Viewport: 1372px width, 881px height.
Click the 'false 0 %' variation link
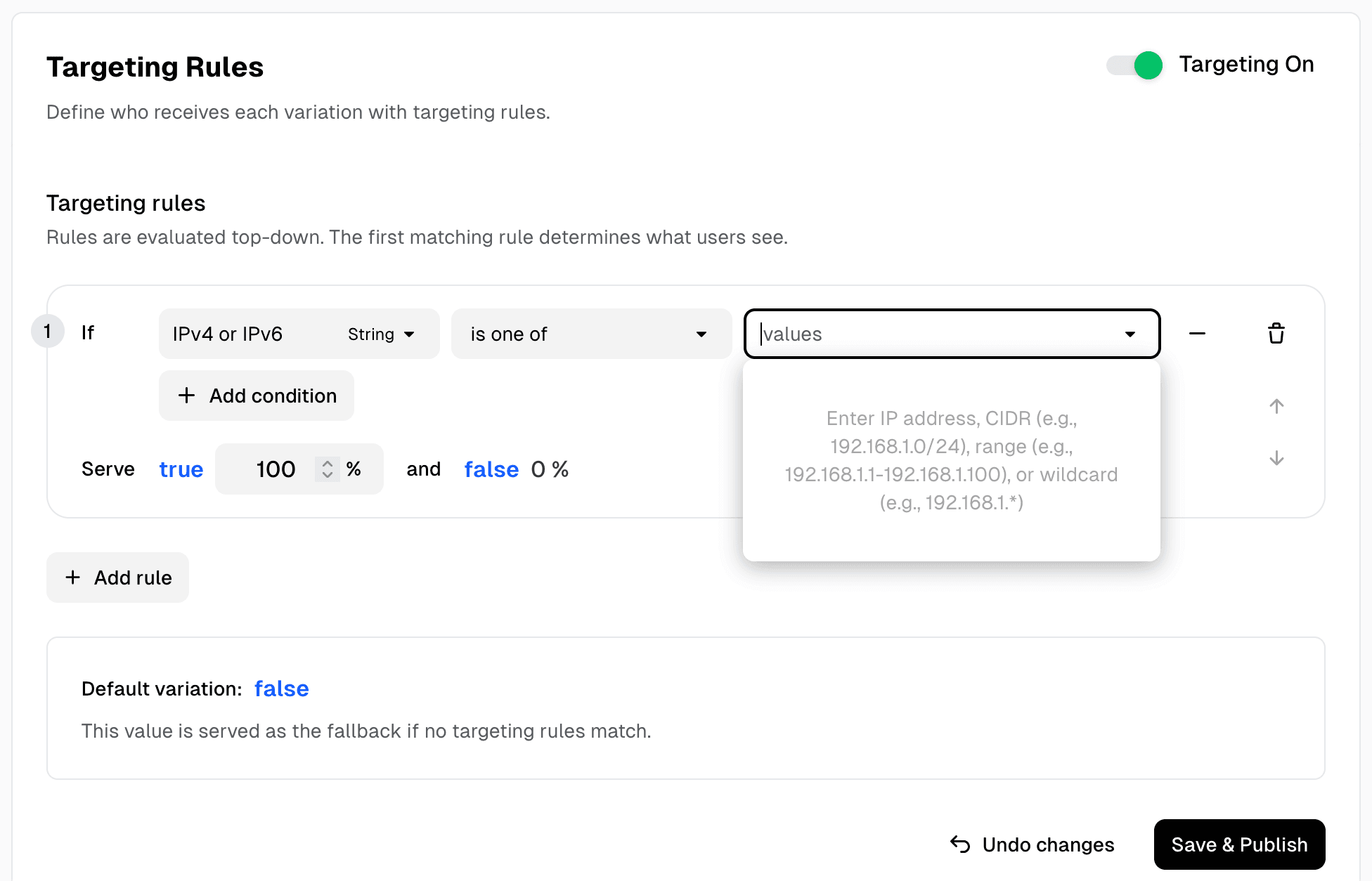click(492, 469)
